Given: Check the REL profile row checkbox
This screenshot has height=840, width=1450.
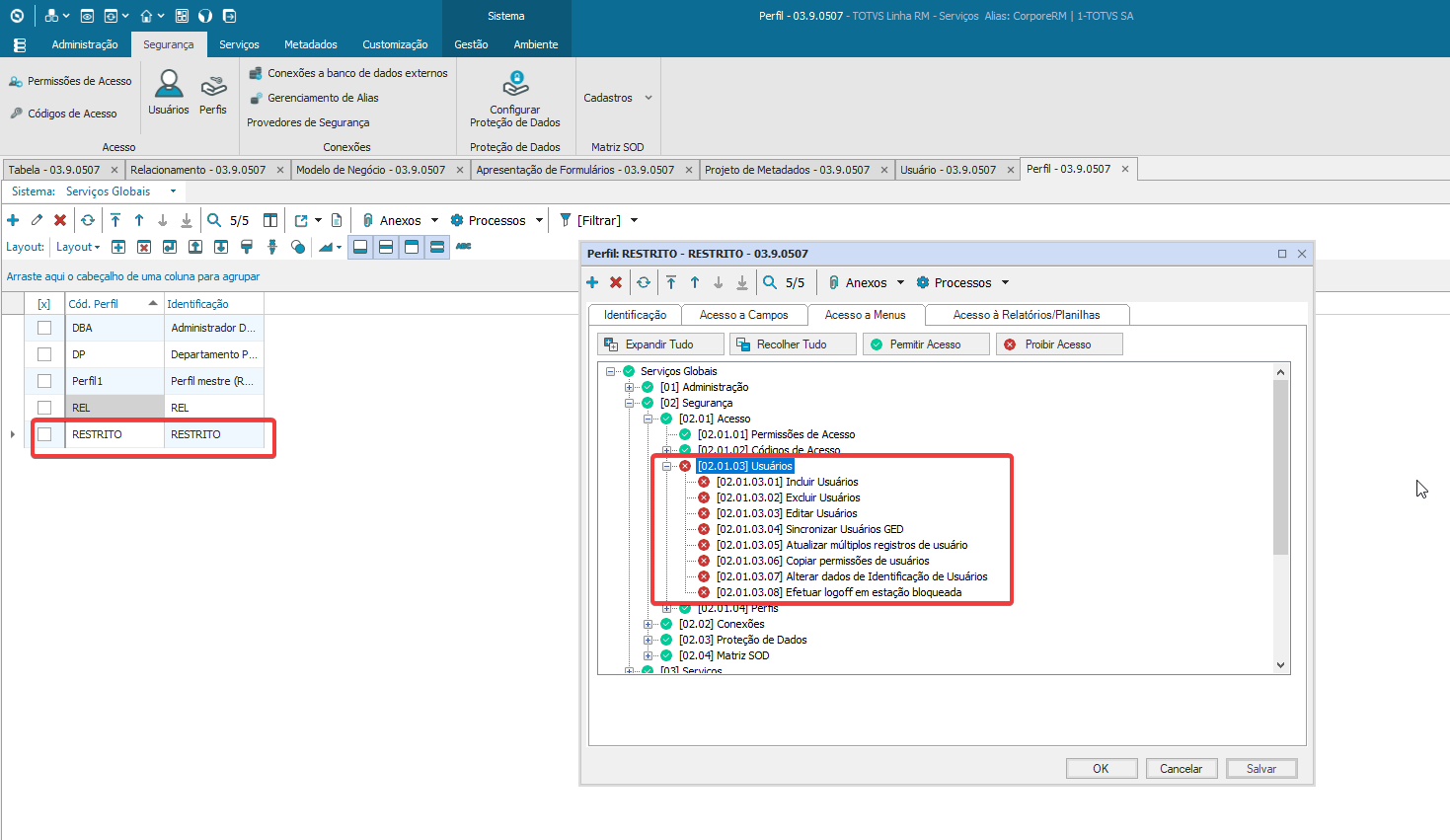Looking at the screenshot, I should (x=44, y=408).
